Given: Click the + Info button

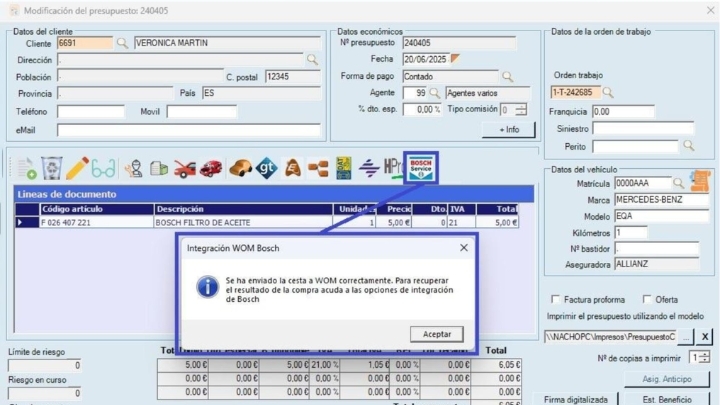Looking at the screenshot, I should pyautogui.click(x=508, y=129).
